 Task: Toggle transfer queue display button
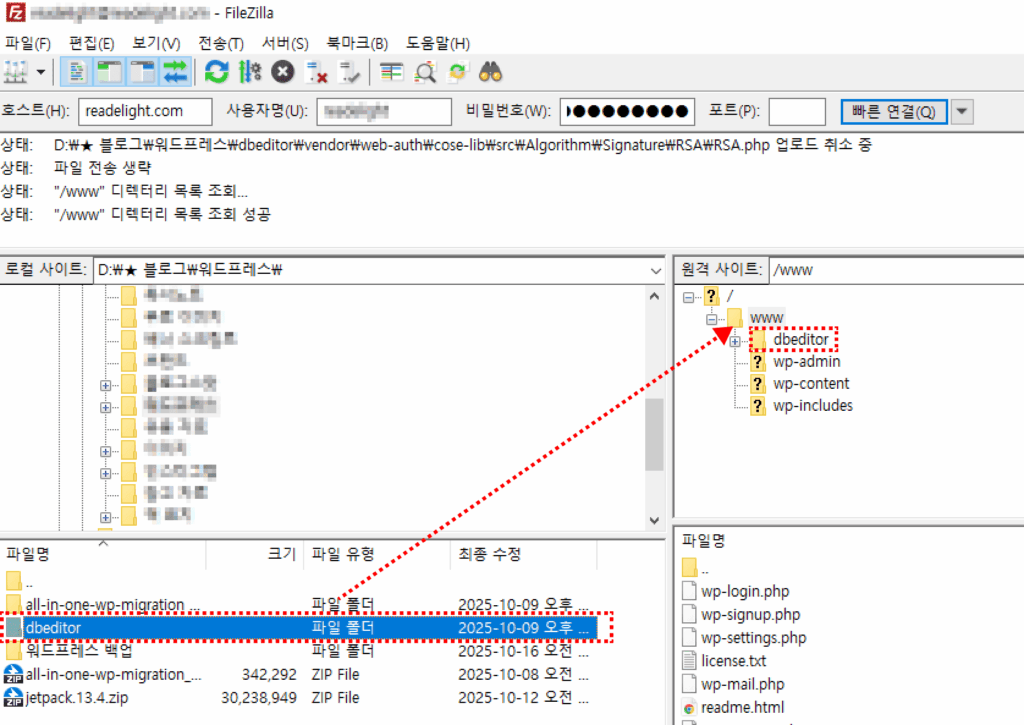click(176, 72)
